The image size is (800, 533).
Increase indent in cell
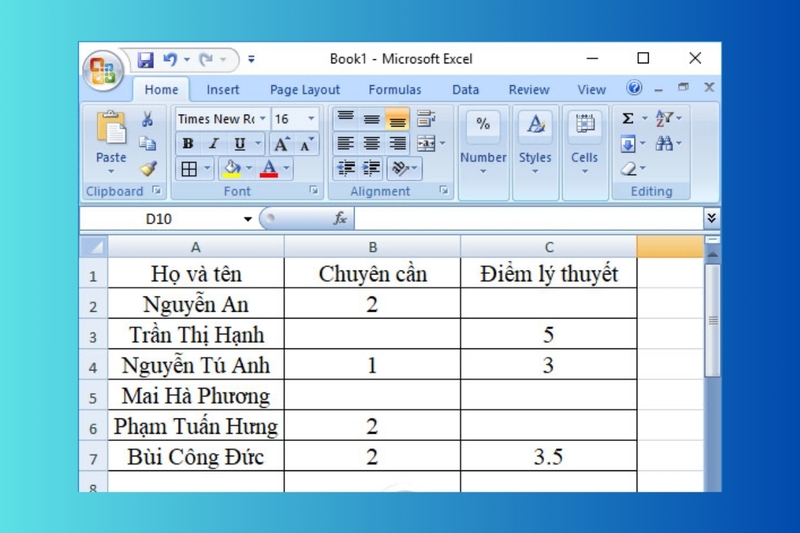tap(372, 168)
